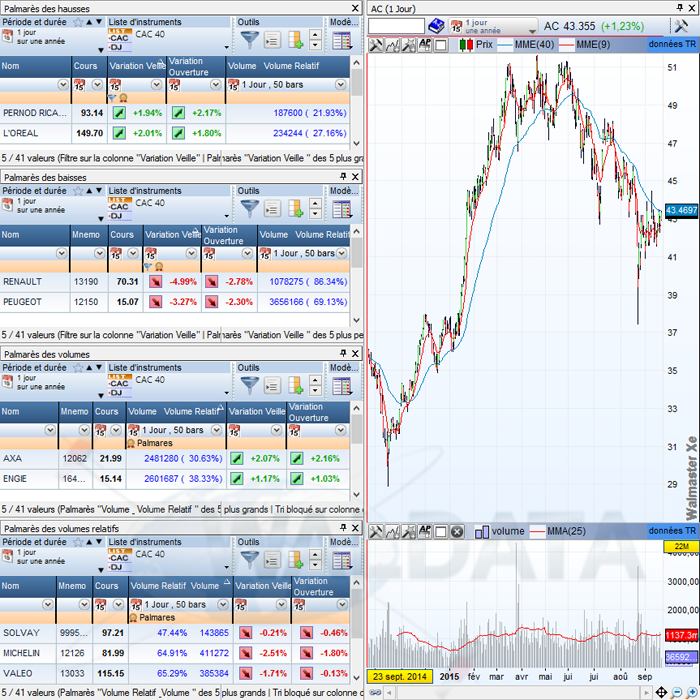Image resolution: width=700 pixels, height=700 pixels.
Task: Click filter funnel icon in Palmarès des hausses
Action: [x=250, y=40]
